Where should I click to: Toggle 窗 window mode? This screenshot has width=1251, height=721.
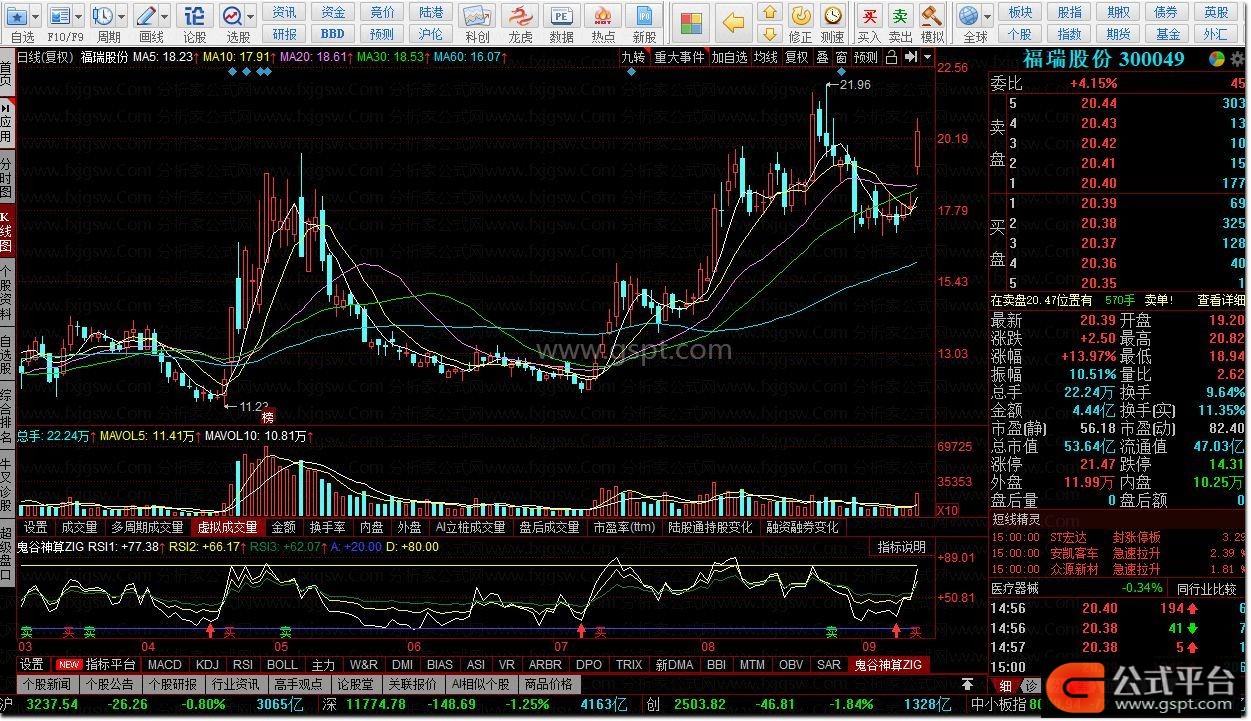coord(841,57)
